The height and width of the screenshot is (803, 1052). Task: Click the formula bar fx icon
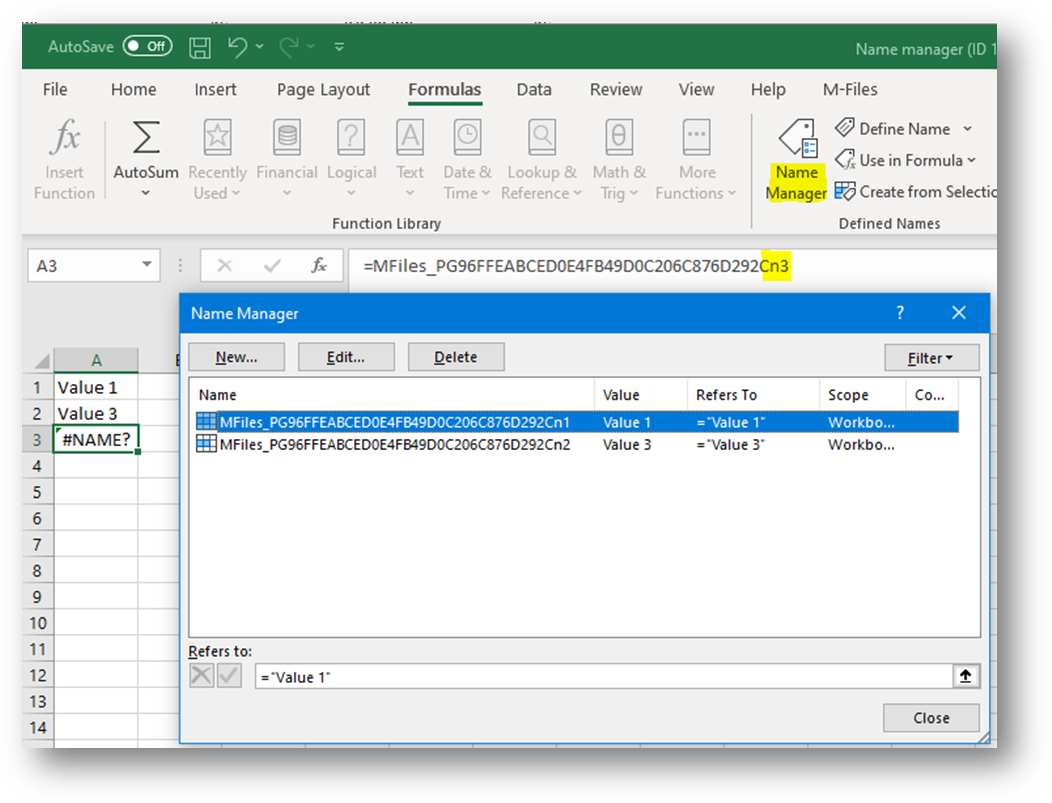pos(319,266)
